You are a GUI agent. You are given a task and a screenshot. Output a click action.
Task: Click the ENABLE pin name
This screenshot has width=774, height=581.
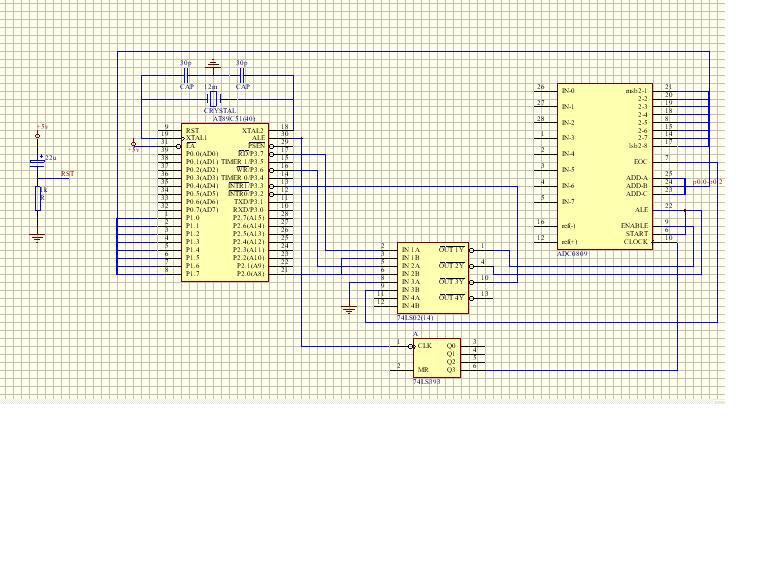[x=634, y=226]
